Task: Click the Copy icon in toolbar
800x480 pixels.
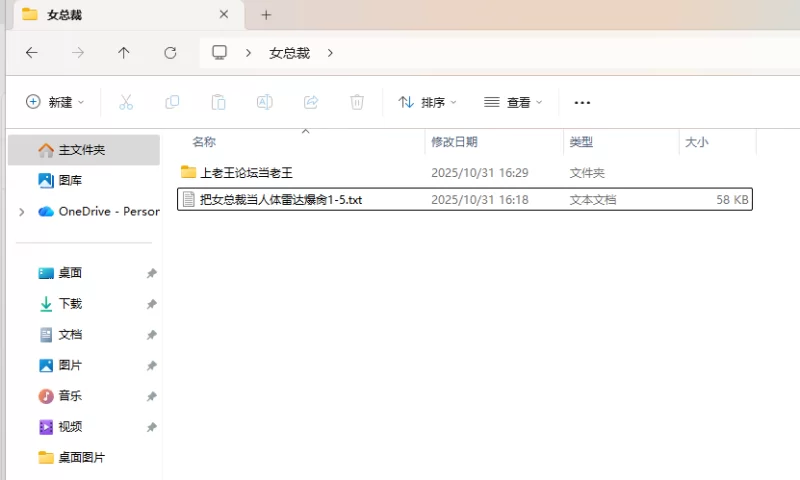Action: click(172, 102)
